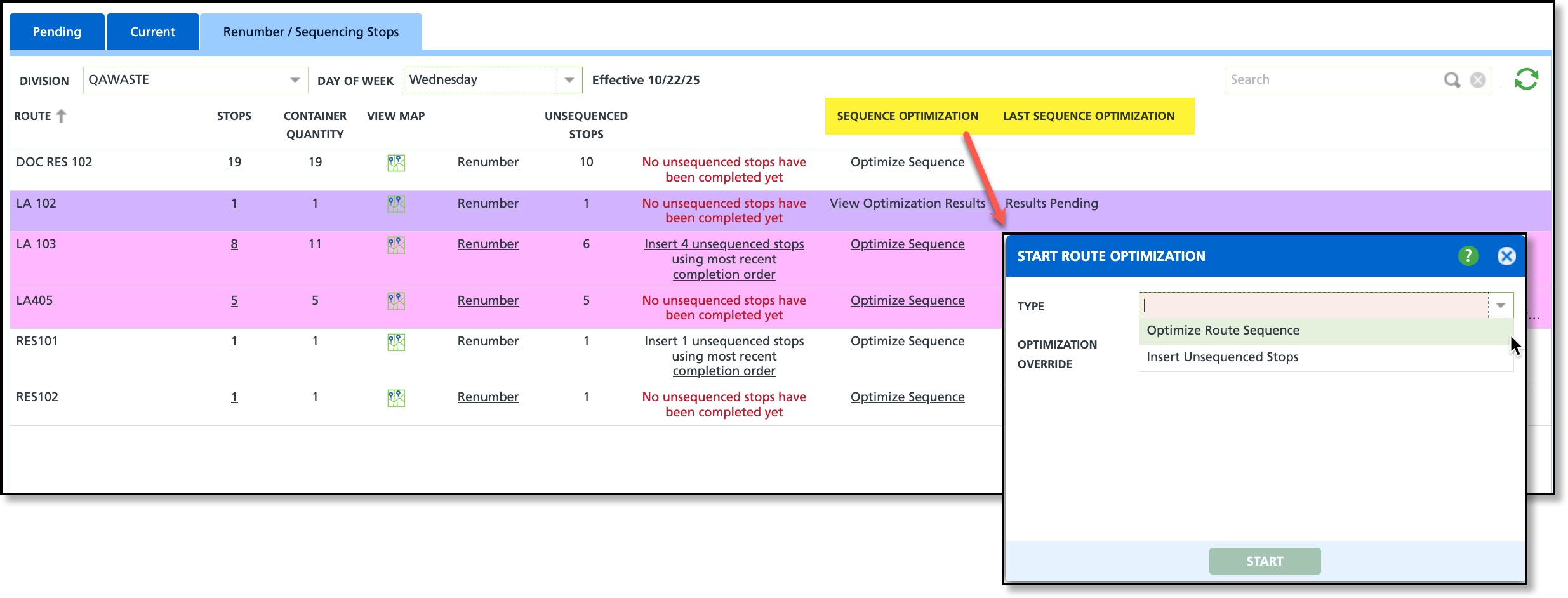Optimize Sequence for DOC RES 102
This screenshot has width=1568, height=598.
[908, 162]
